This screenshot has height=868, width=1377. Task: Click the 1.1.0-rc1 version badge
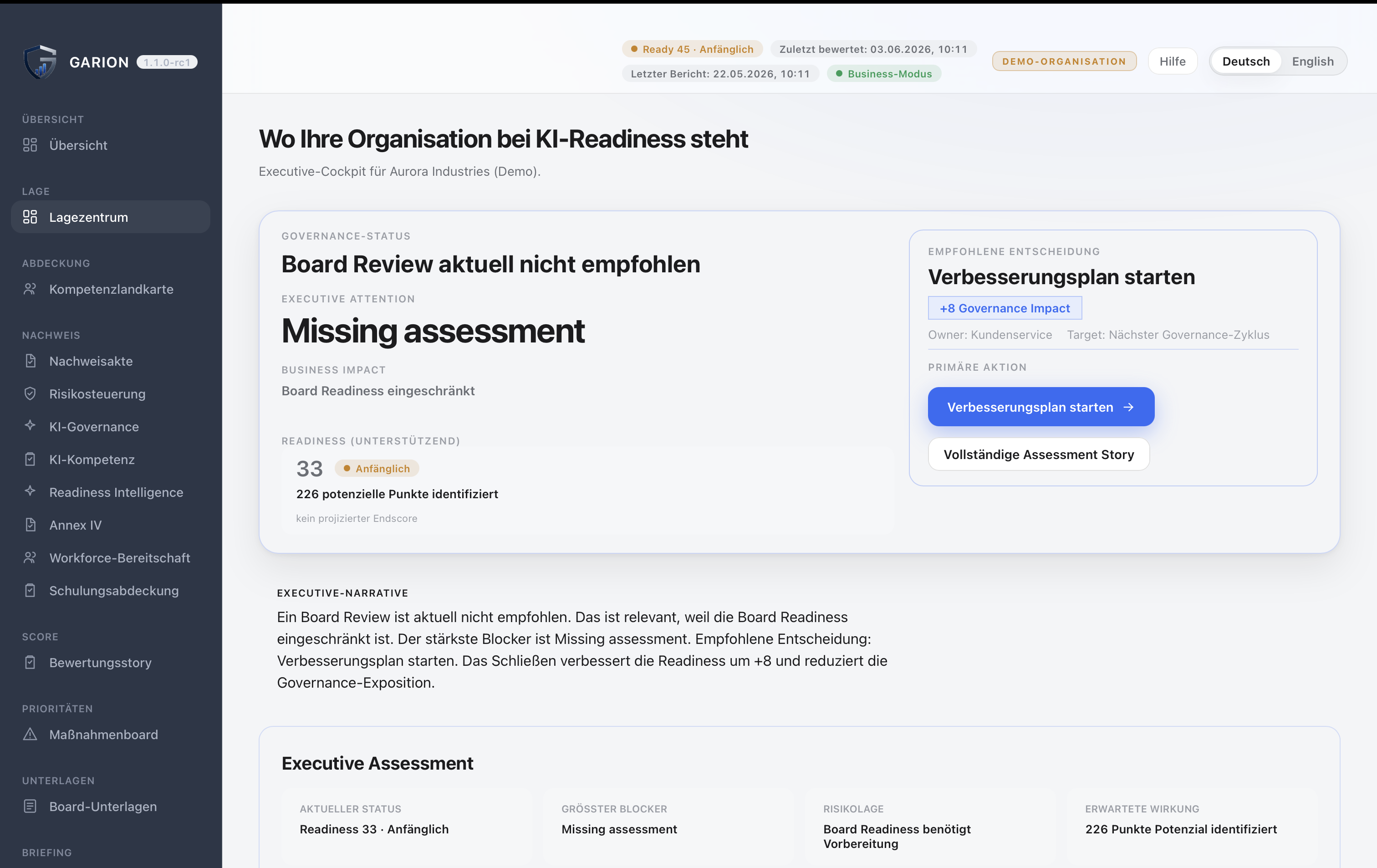click(167, 62)
